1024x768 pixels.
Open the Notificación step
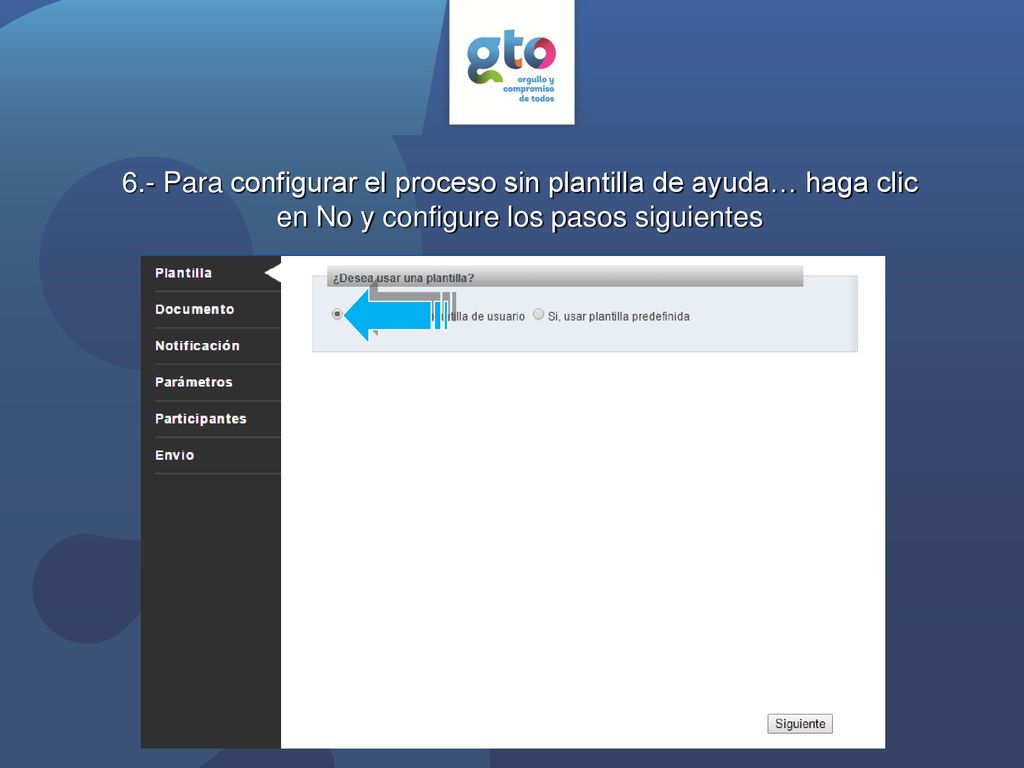tap(197, 346)
